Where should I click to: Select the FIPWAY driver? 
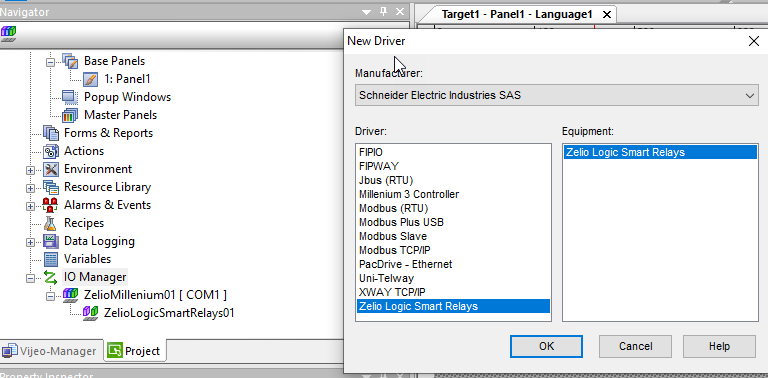[453, 166]
